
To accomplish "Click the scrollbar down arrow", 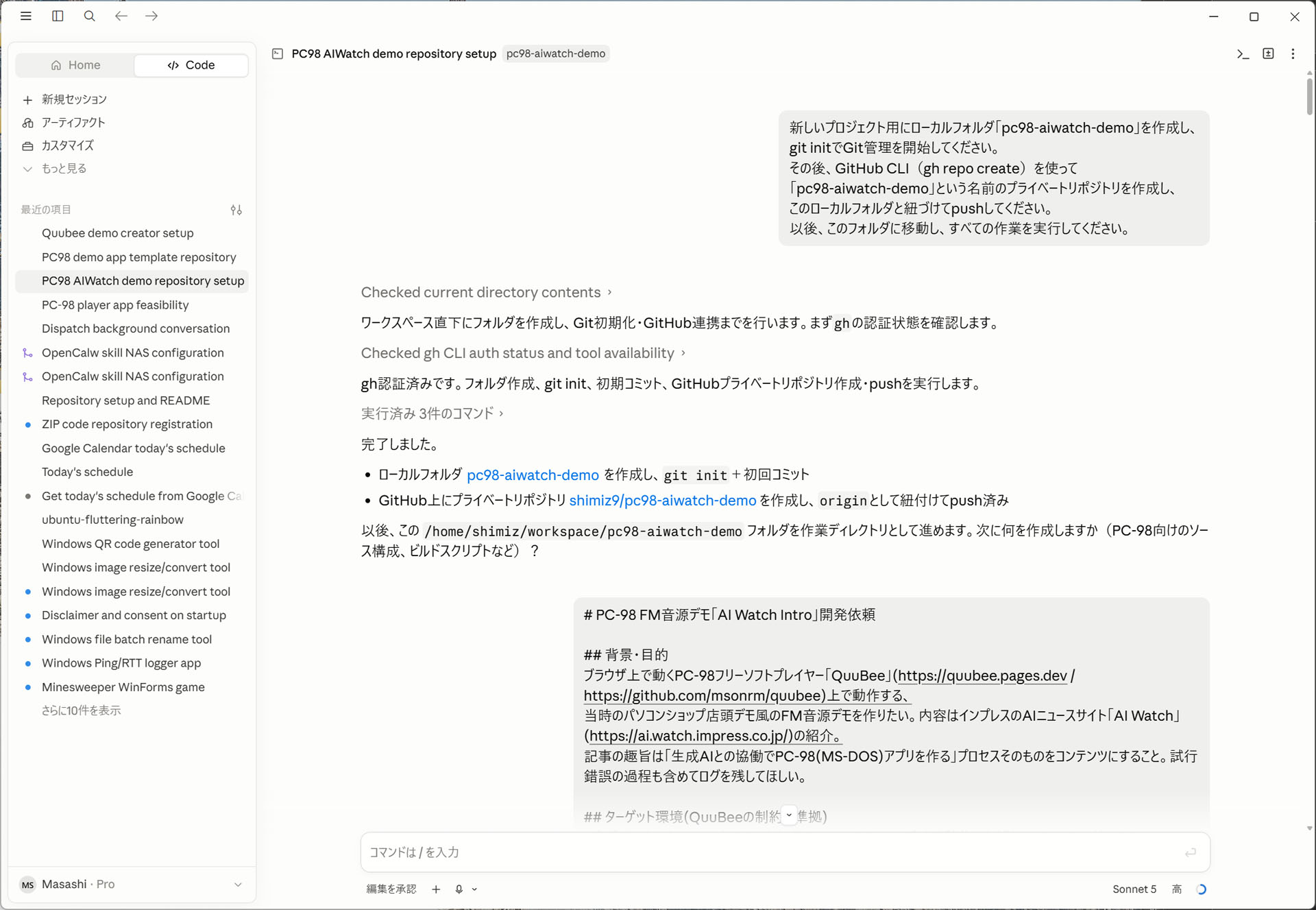I will coord(1309,828).
